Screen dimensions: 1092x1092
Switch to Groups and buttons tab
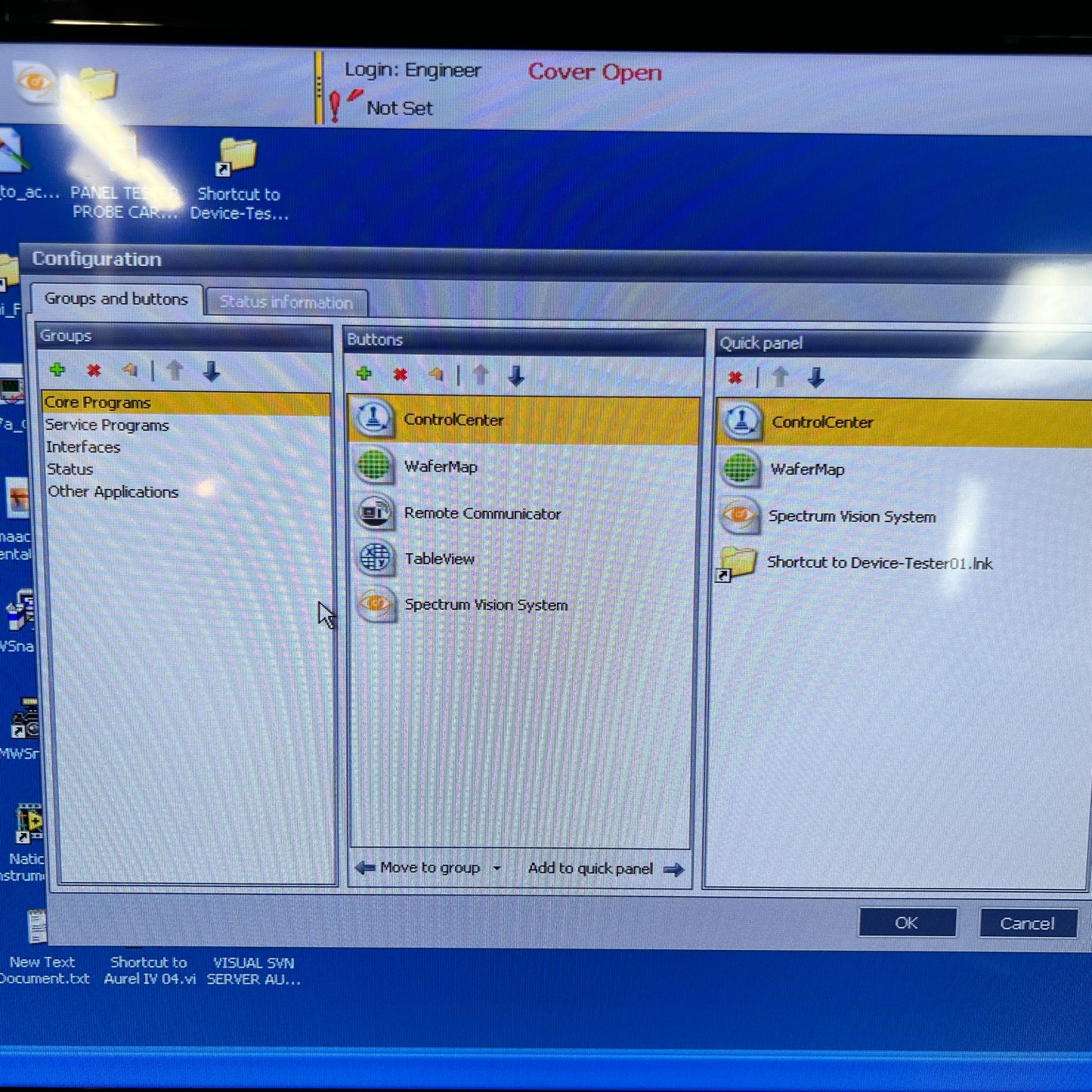coord(116,299)
